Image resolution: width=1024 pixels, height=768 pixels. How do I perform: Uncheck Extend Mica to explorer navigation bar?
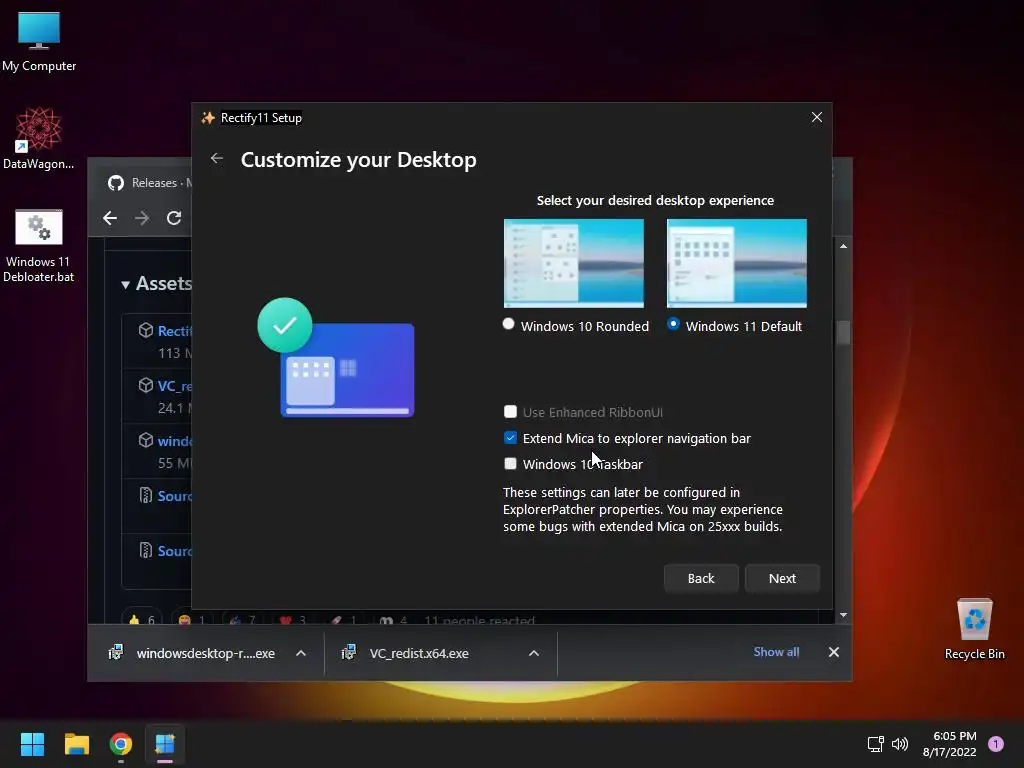pyautogui.click(x=510, y=438)
